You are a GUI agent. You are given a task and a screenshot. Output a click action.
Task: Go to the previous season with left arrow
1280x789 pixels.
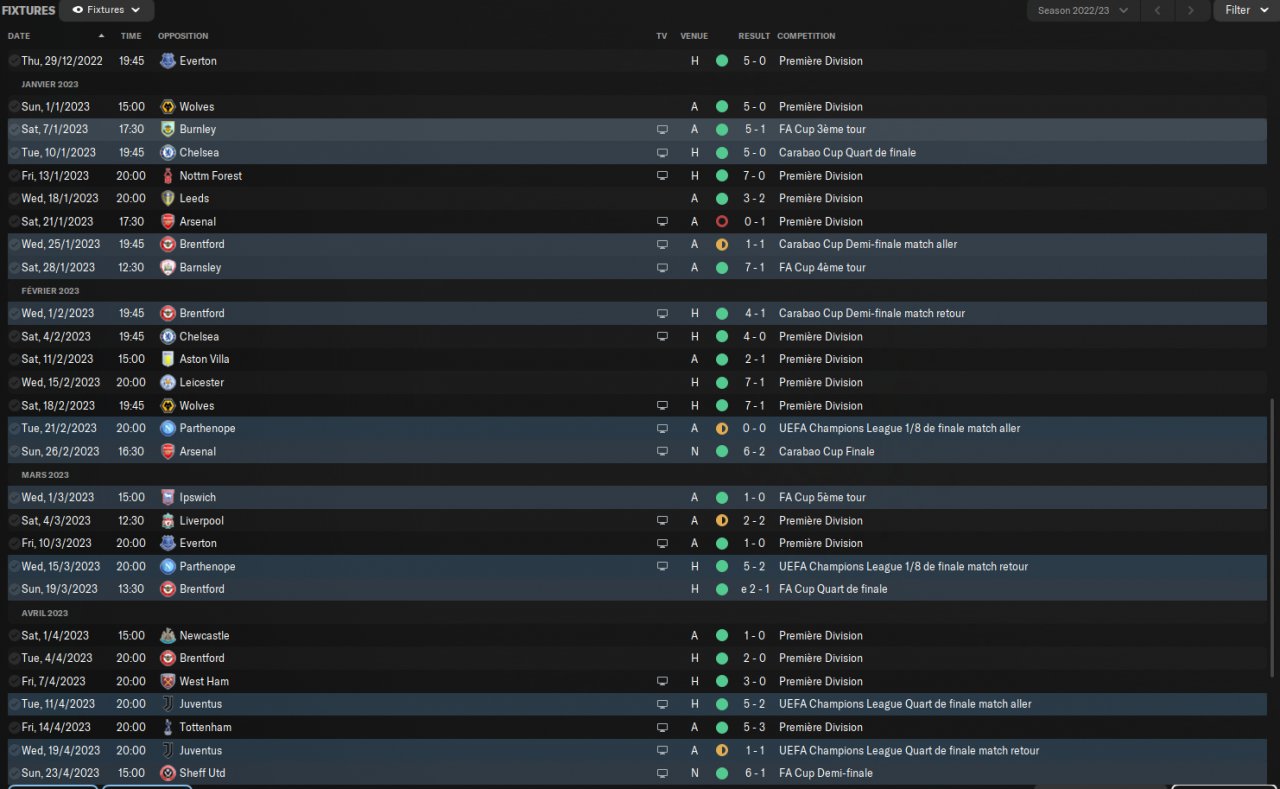1157,10
